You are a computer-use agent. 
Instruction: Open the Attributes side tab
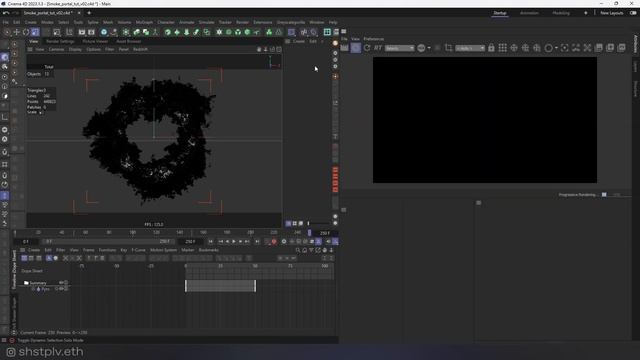[636, 44]
